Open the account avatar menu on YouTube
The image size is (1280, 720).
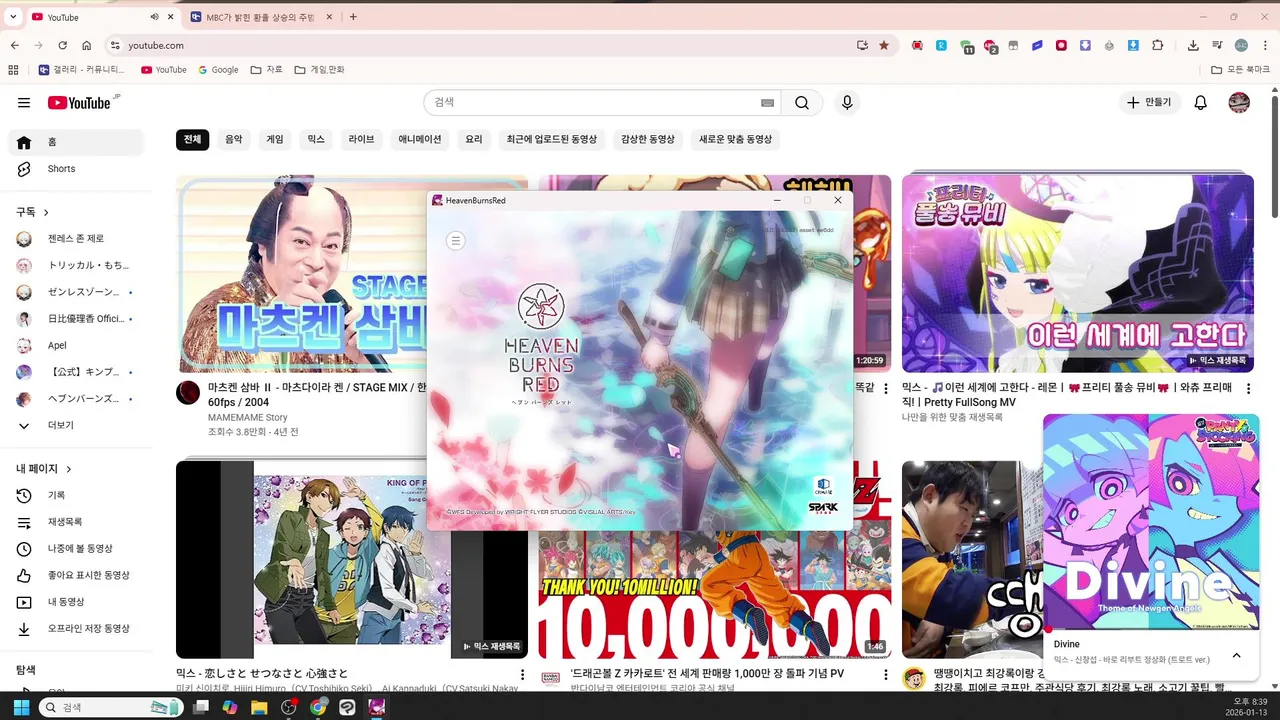1239,102
